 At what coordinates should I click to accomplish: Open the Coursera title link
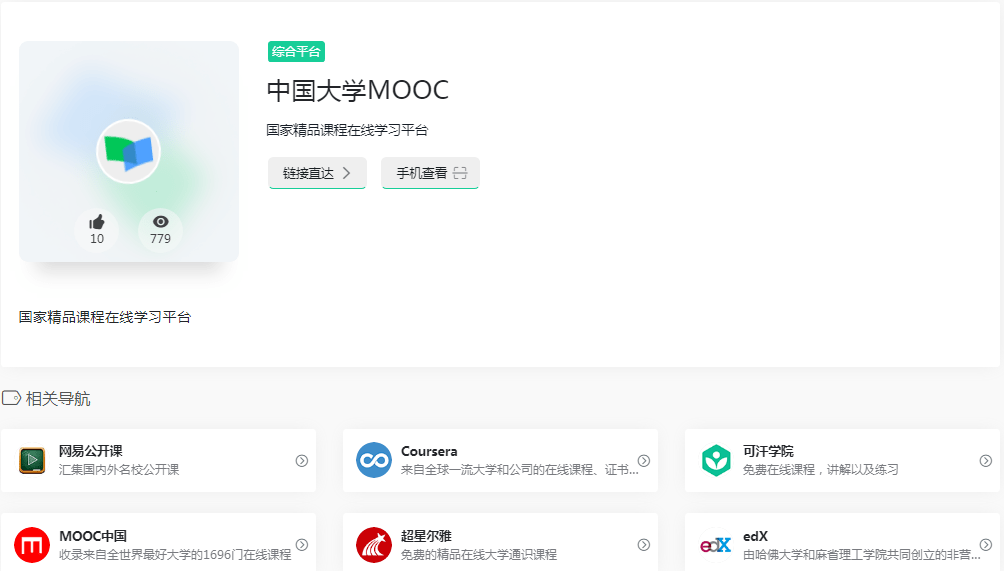pos(429,451)
